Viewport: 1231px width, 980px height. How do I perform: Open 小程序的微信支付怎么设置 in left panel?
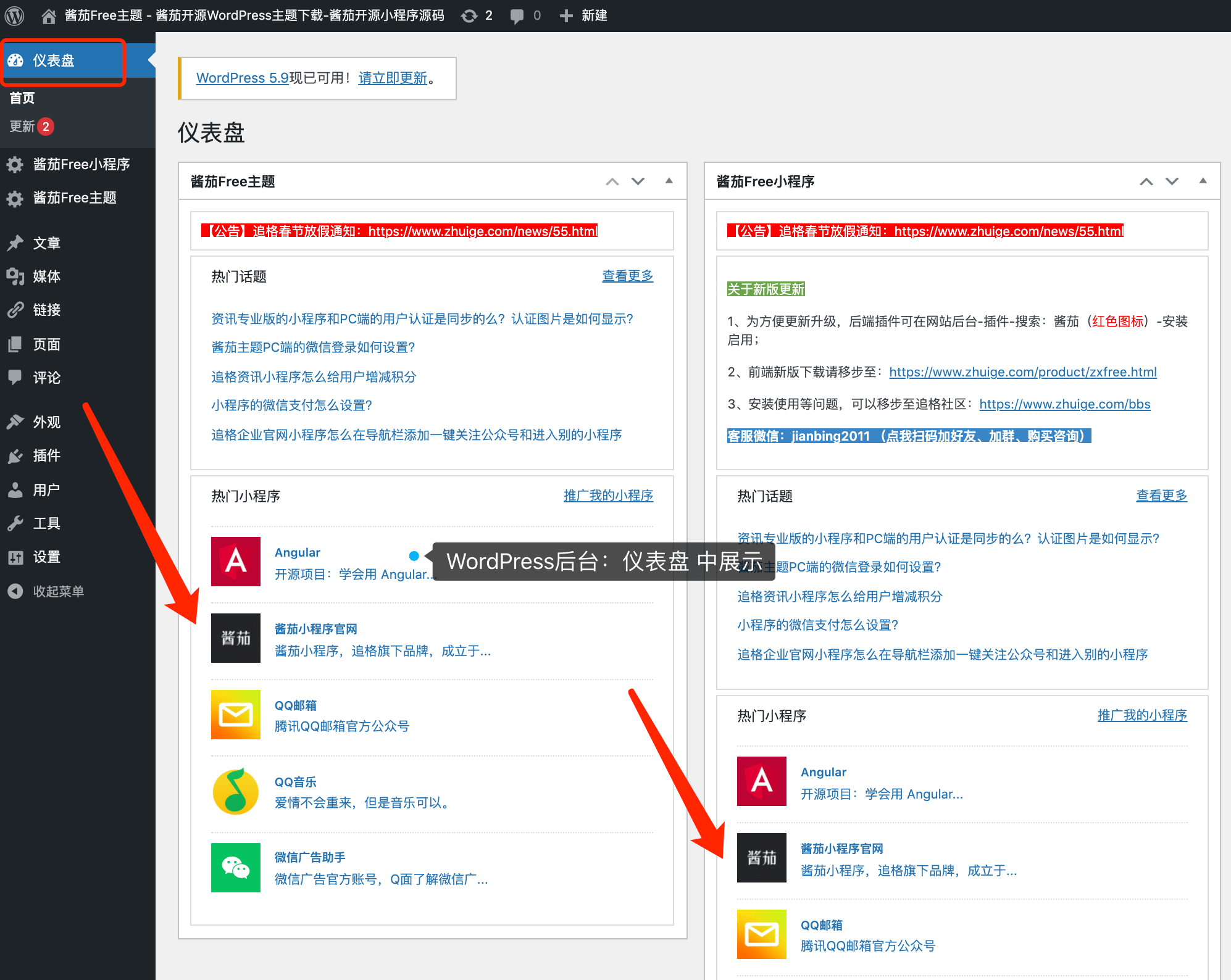pyautogui.click(x=292, y=405)
